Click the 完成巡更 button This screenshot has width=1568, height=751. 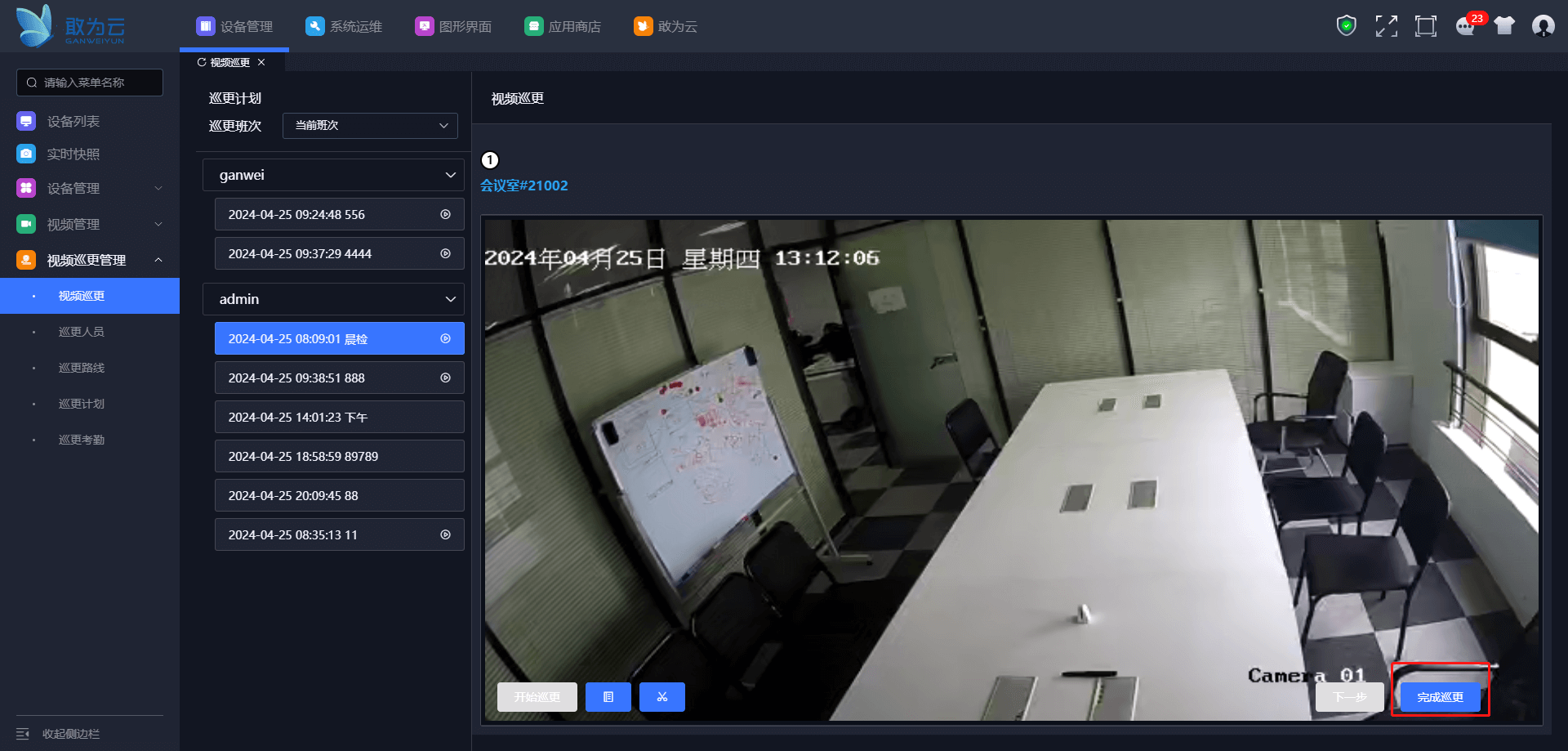pyautogui.click(x=1440, y=697)
